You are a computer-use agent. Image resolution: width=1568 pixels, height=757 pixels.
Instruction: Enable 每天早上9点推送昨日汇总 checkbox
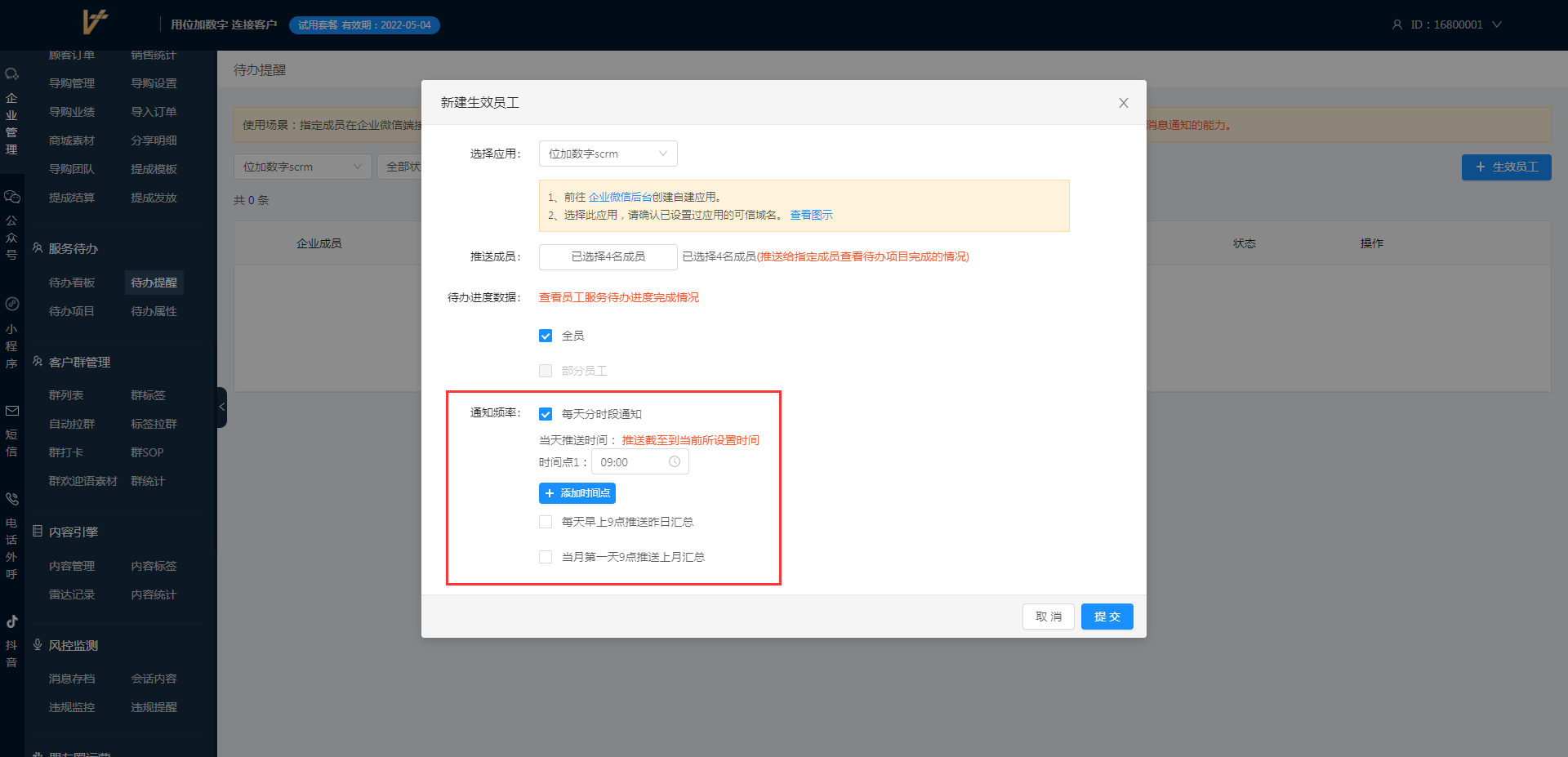(546, 522)
